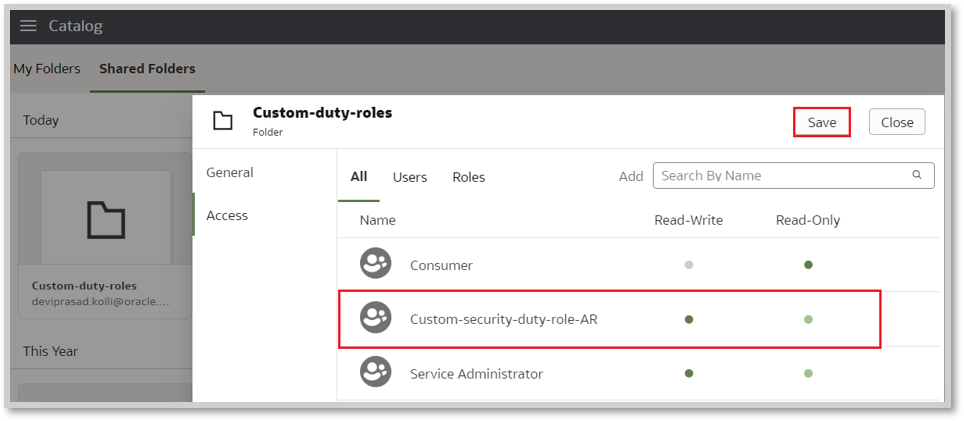Set Service Administrator to Read-Only
964x421 pixels.
point(808,373)
